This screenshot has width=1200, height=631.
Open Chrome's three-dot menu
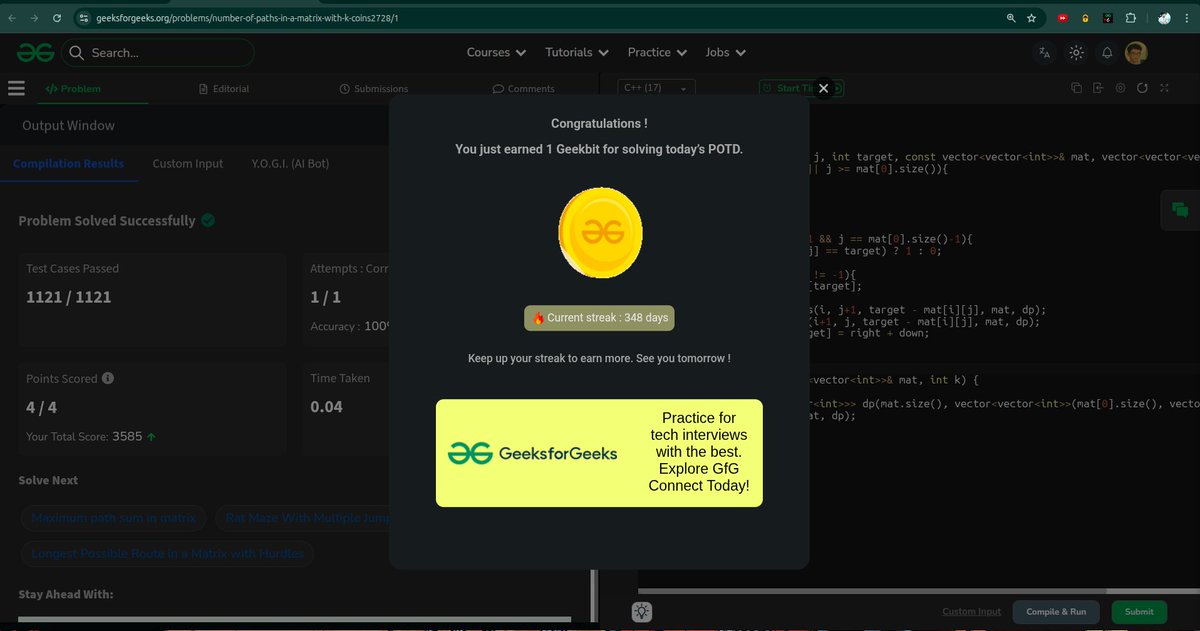[x=1187, y=18]
